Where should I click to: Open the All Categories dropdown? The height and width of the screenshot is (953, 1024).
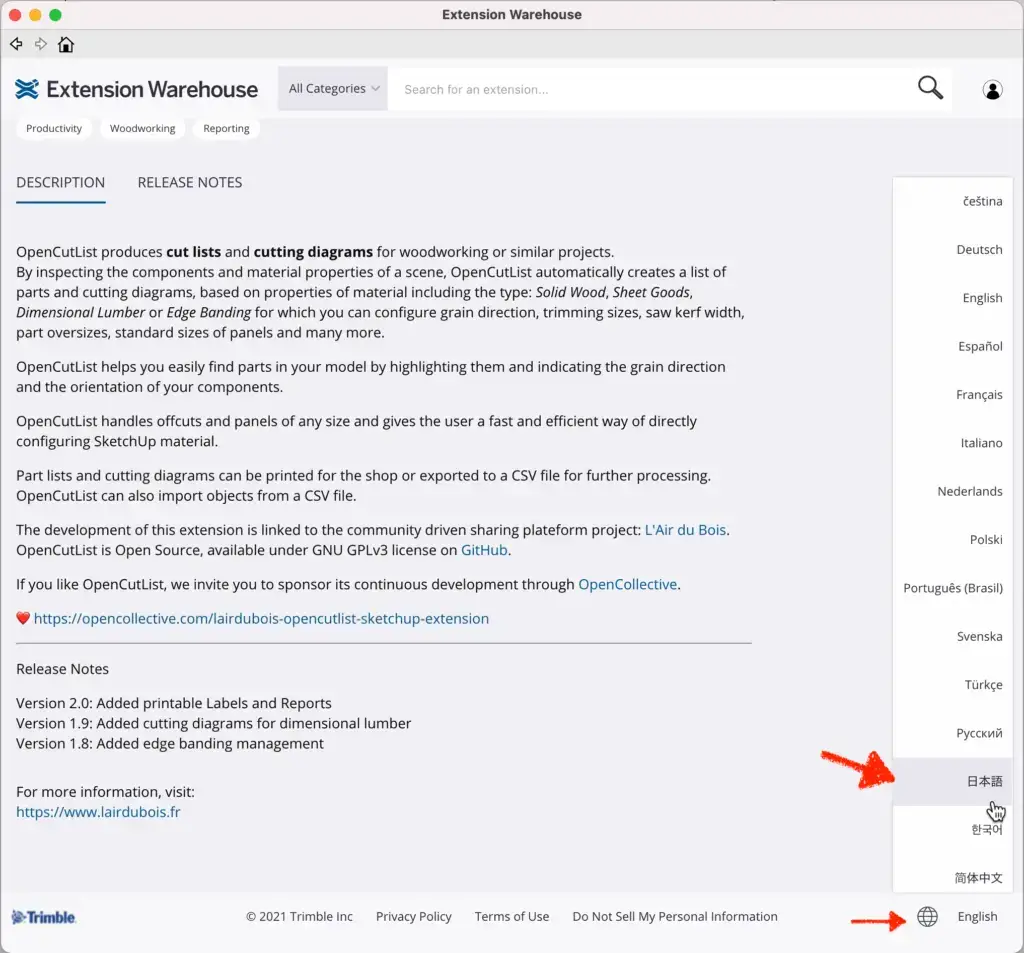pyautogui.click(x=333, y=88)
